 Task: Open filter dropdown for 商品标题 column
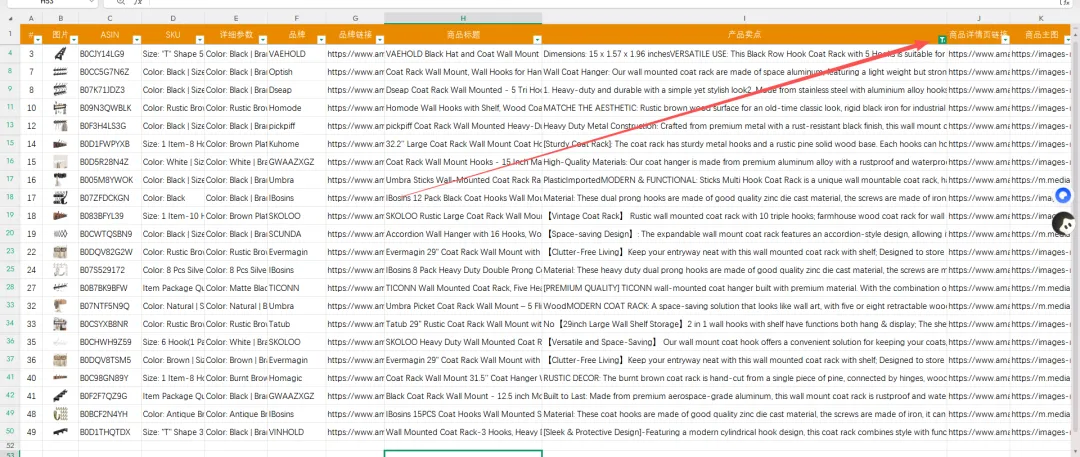point(537,40)
